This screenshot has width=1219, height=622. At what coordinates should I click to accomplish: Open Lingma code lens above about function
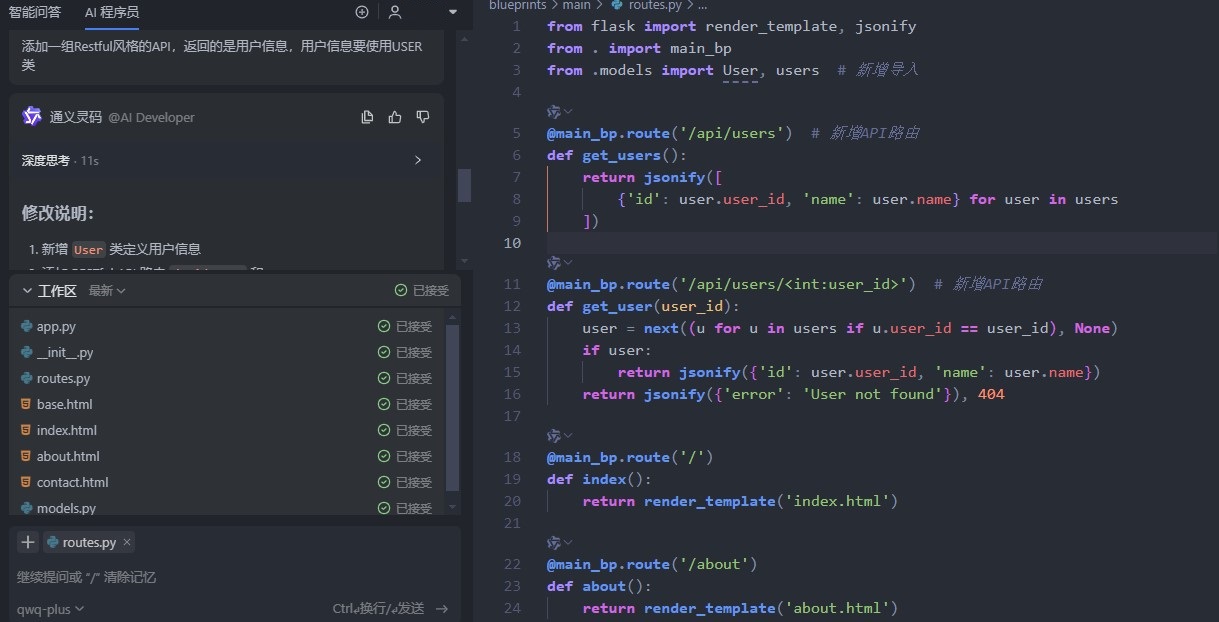coord(559,543)
